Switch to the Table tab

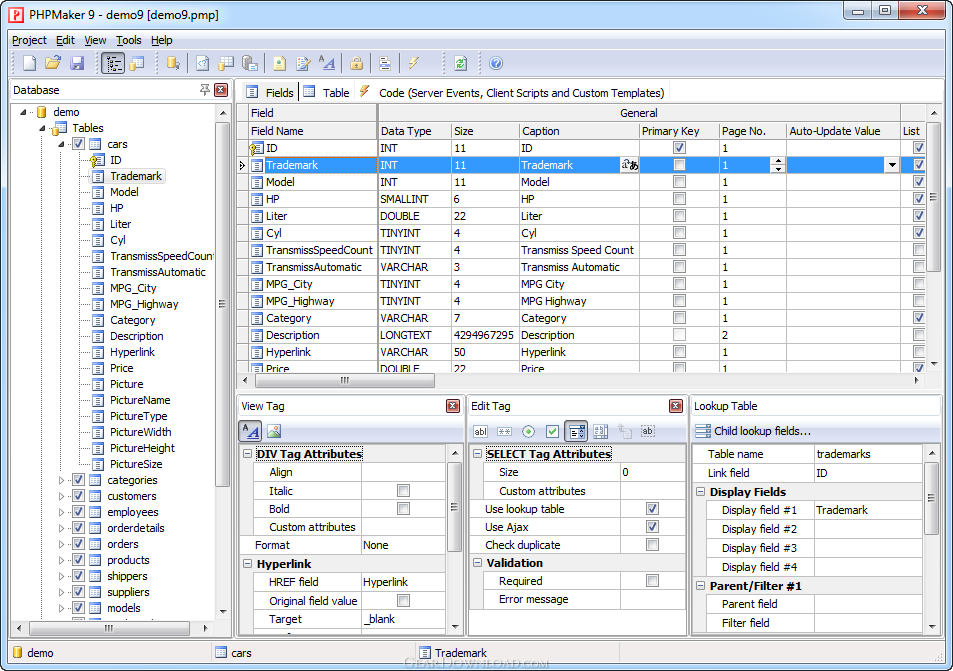pos(327,92)
